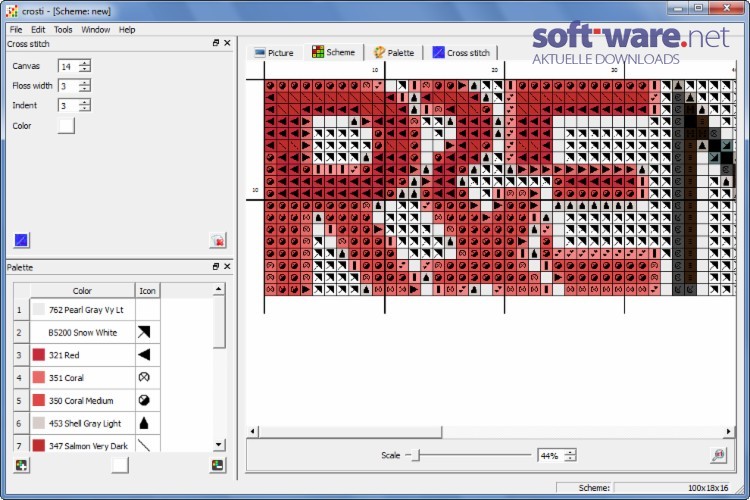
Task: Click the 350 Coral Medium color swatch
Action: [39, 400]
